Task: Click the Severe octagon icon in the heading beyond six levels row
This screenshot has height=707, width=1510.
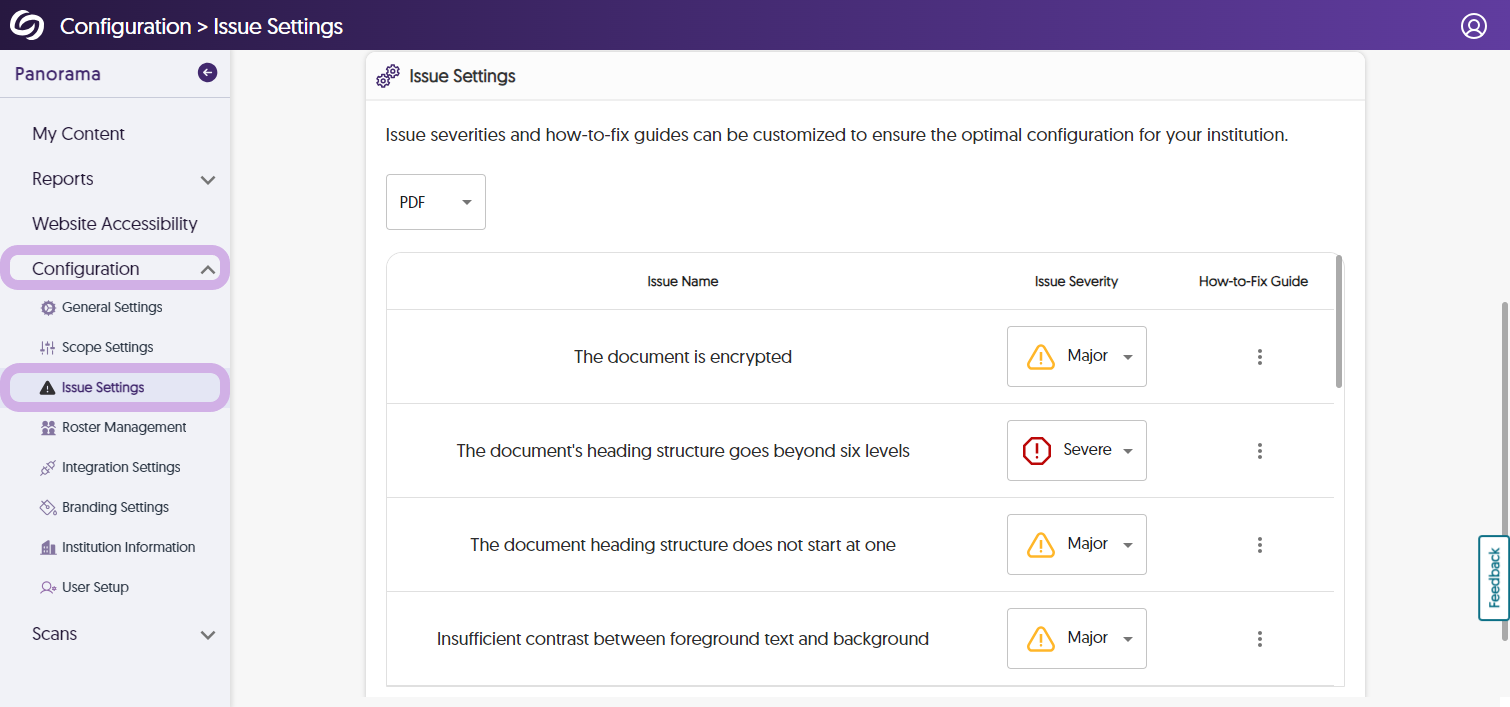Action: point(1037,451)
